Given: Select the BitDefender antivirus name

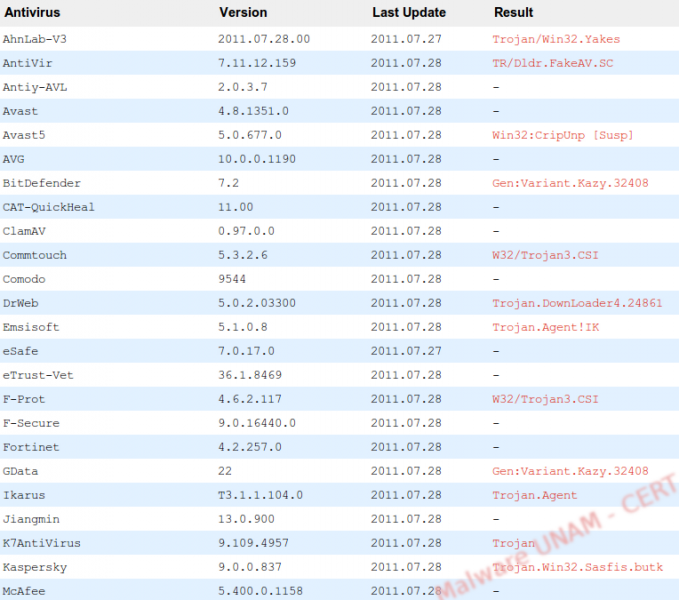Looking at the screenshot, I should tap(42, 183).
